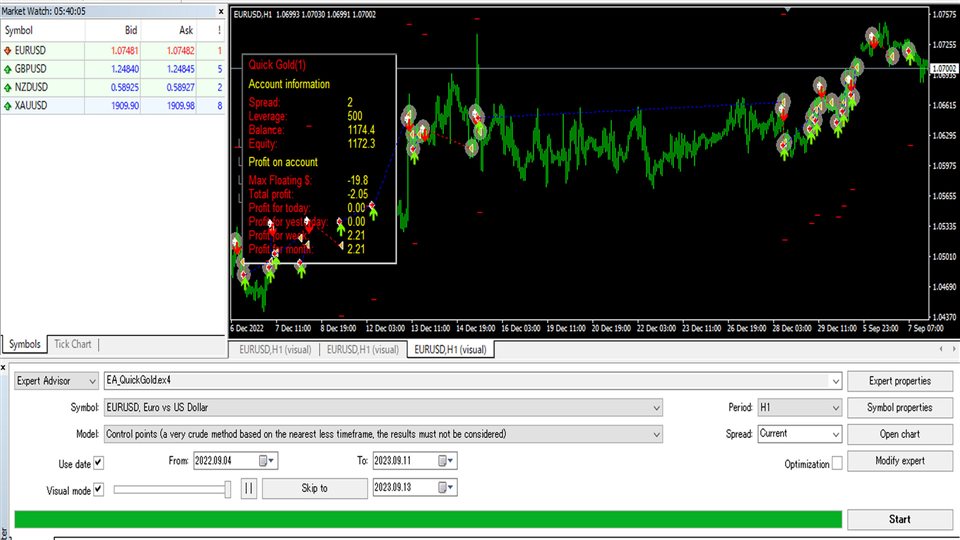Click the chart title EURUSD,H1 price text

[304, 15]
